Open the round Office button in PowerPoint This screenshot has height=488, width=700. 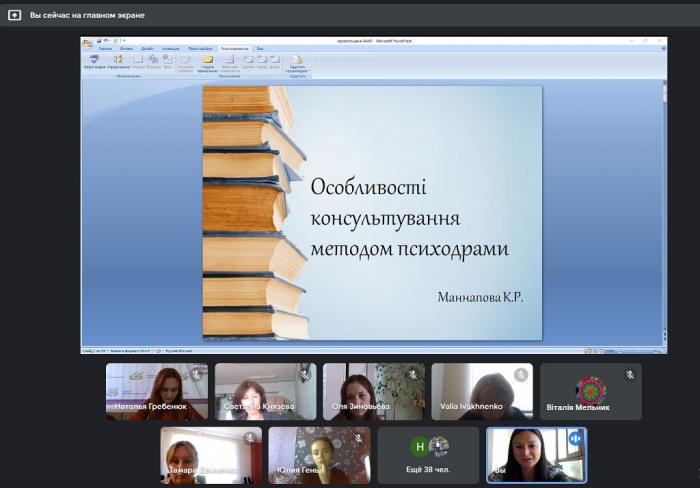(x=88, y=43)
